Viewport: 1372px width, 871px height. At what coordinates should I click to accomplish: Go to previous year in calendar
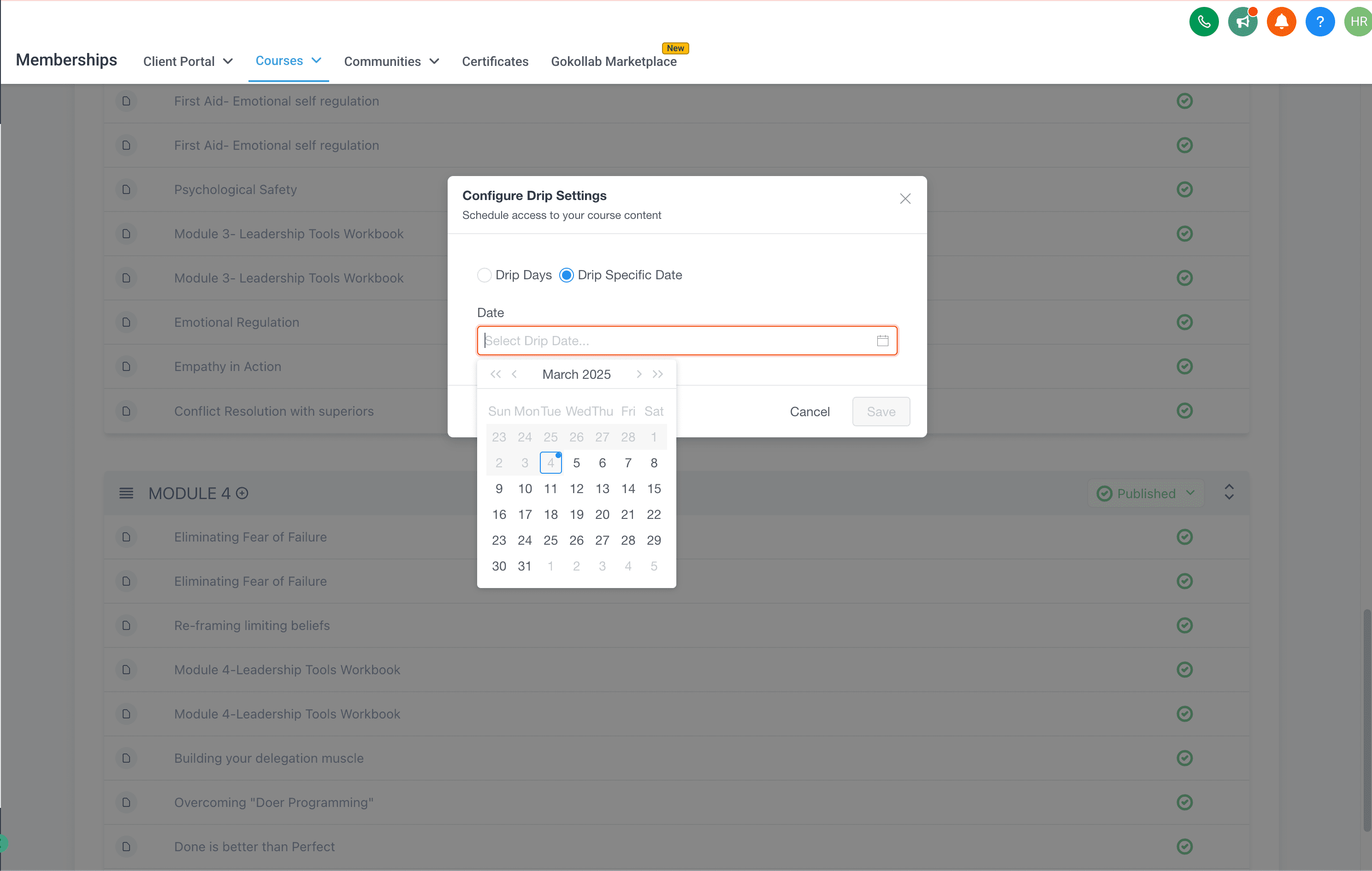click(x=495, y=374)
